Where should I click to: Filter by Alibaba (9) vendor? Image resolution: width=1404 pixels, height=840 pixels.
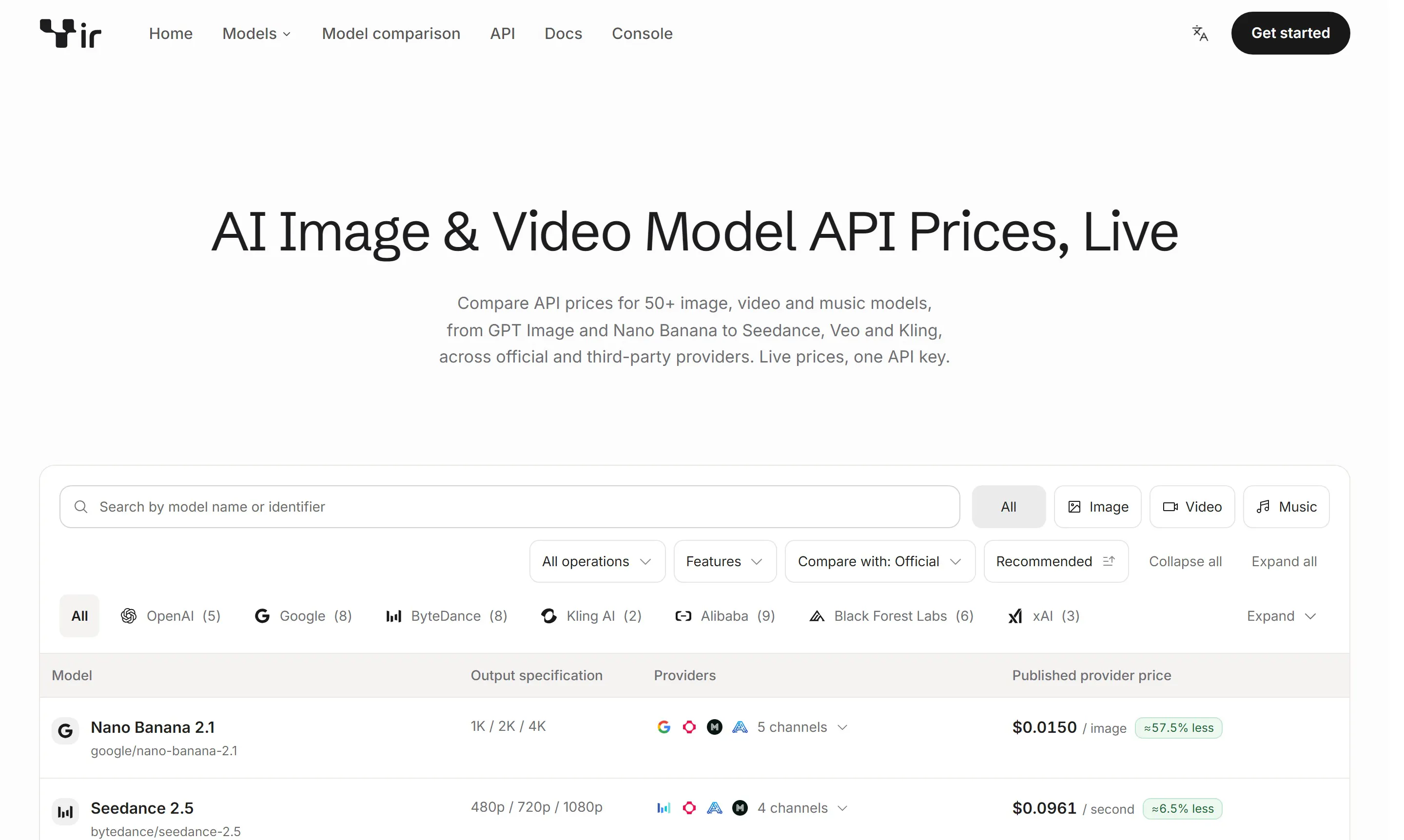[x=725, y=616]
